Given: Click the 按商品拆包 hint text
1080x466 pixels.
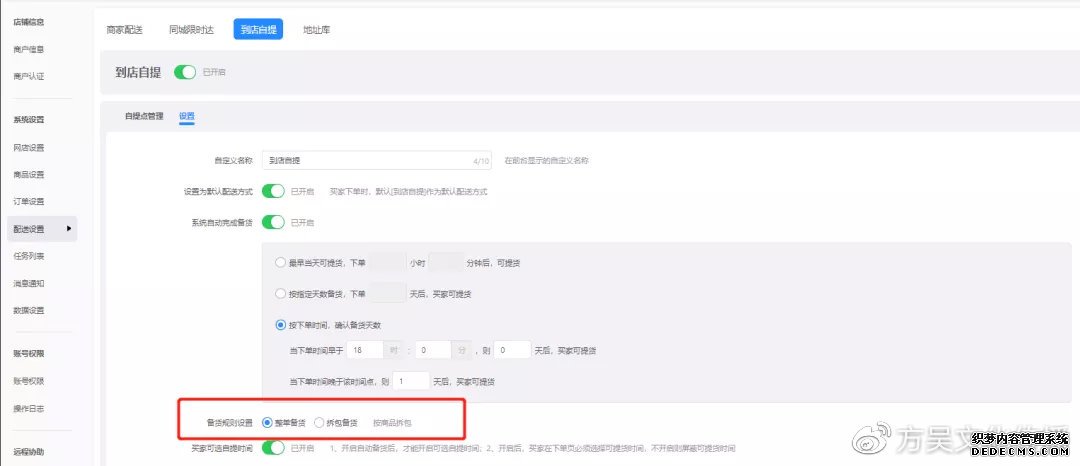Looking at the screenshot, I should click(x=393, y=423).
